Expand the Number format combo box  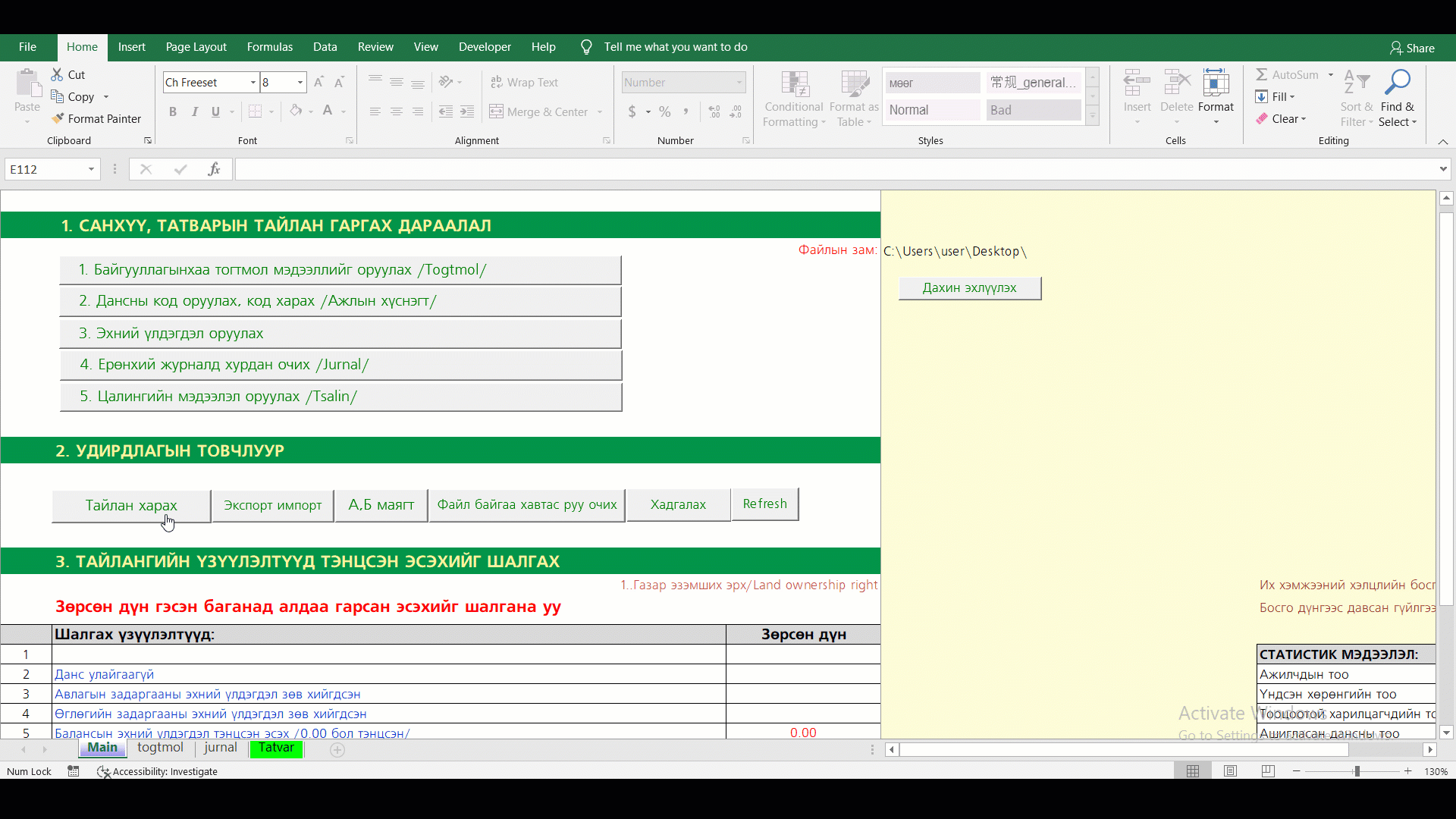click(x=739, y=83)
